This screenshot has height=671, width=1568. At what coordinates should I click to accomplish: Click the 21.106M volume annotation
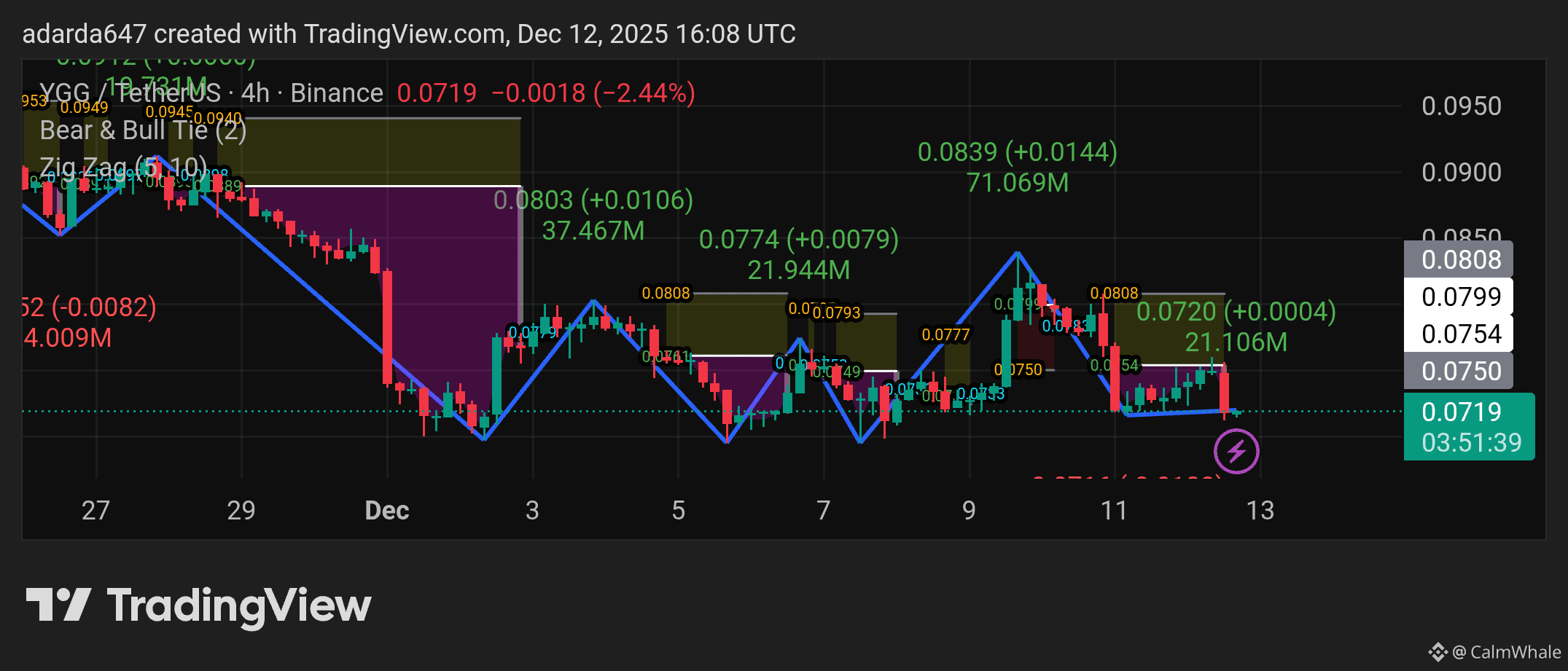click(x=1236, y=342)
